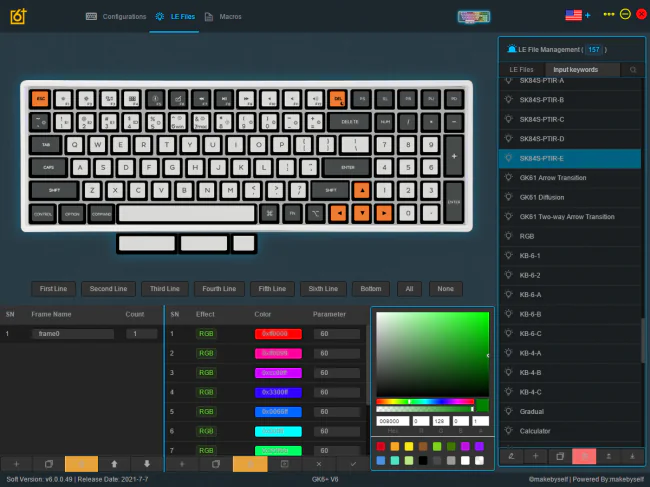The height and width of the screenshot is (487, 650).
Task: Select the Calculator lighting file
Action: (x=570, y=431)
